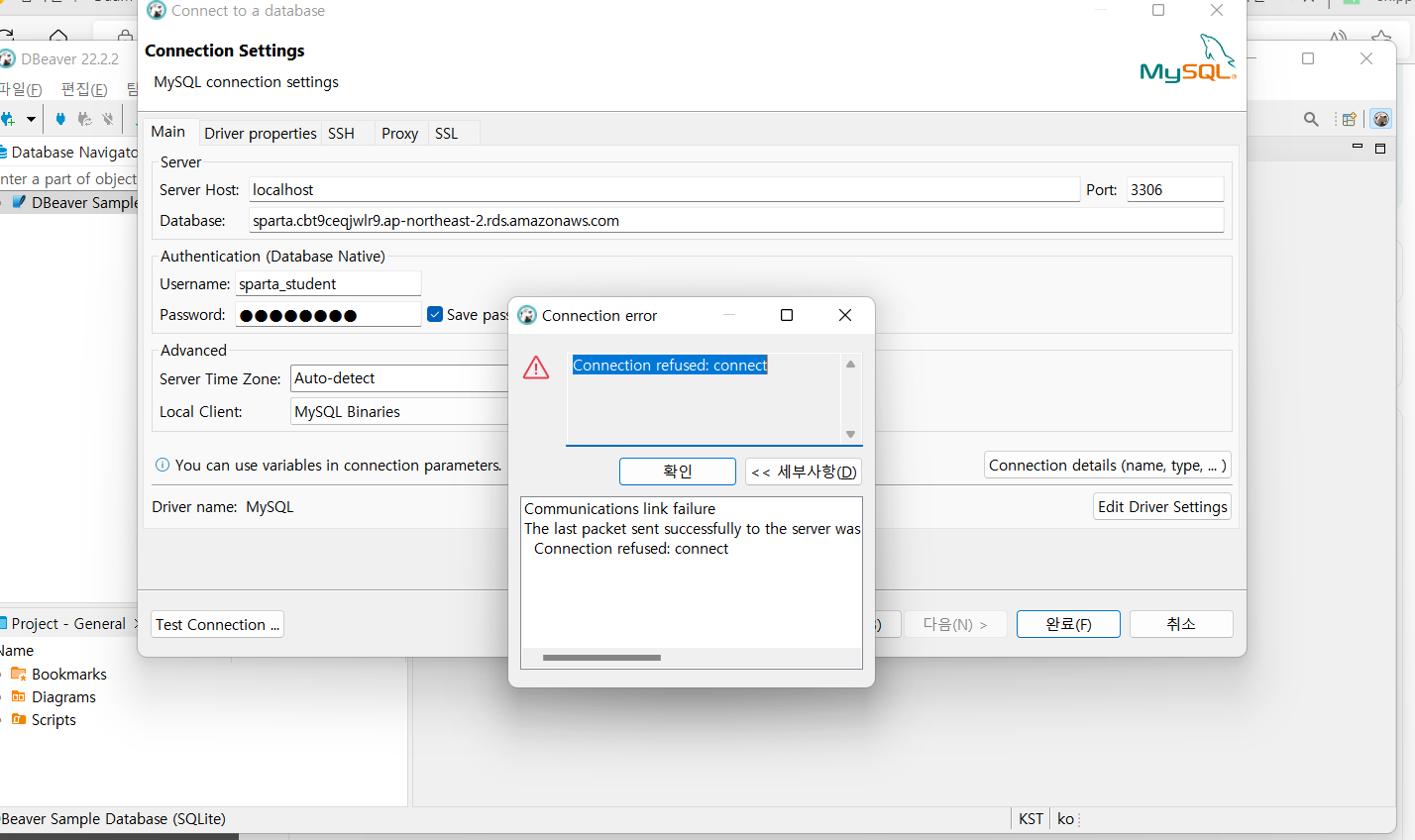Close the Connect to a database window

tap(1217, 10)
